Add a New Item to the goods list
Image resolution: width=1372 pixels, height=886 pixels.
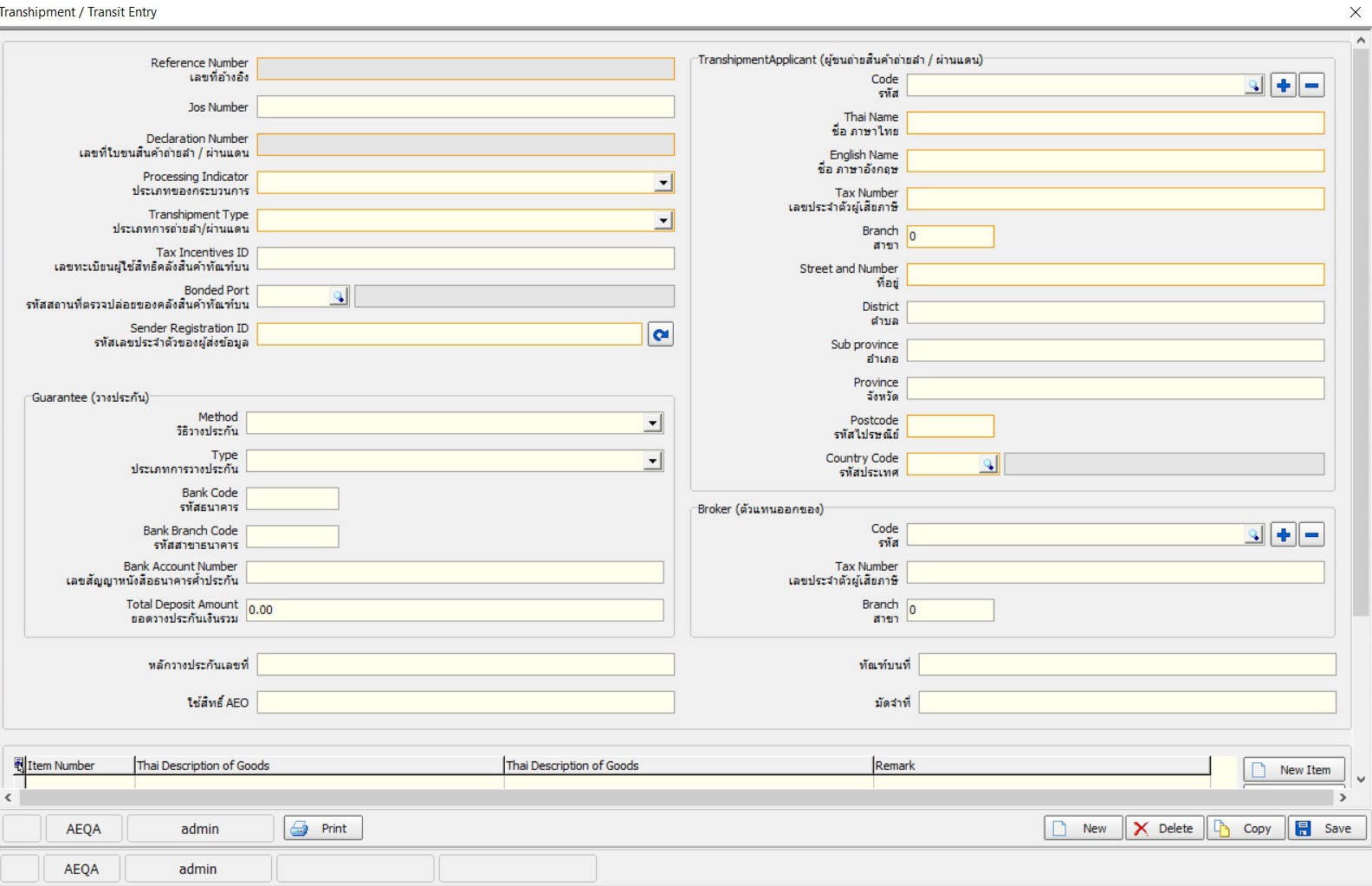pyautogui.click(x=1294, y=769)
